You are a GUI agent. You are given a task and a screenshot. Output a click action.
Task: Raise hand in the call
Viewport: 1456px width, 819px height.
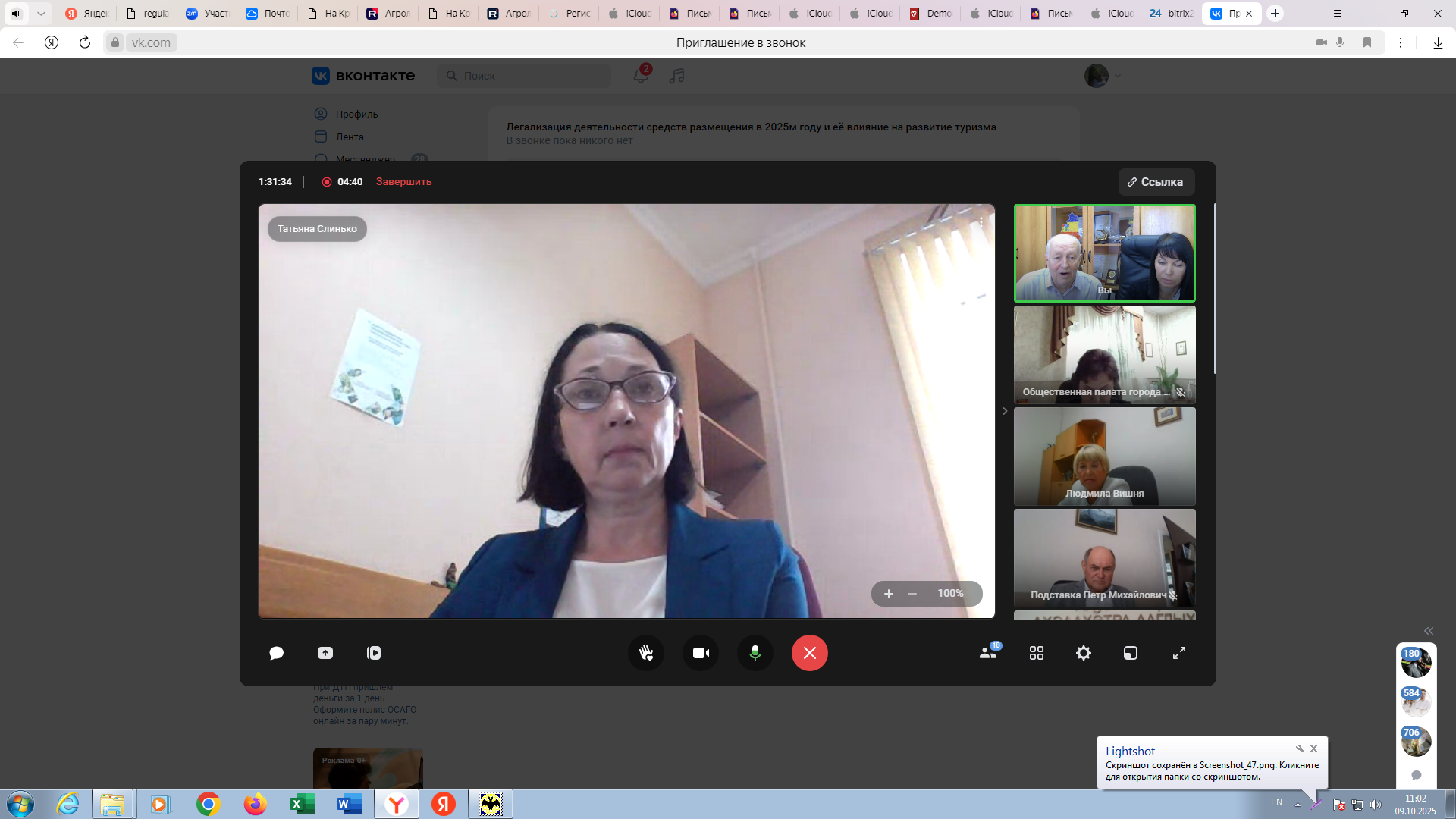coord(646,653)
